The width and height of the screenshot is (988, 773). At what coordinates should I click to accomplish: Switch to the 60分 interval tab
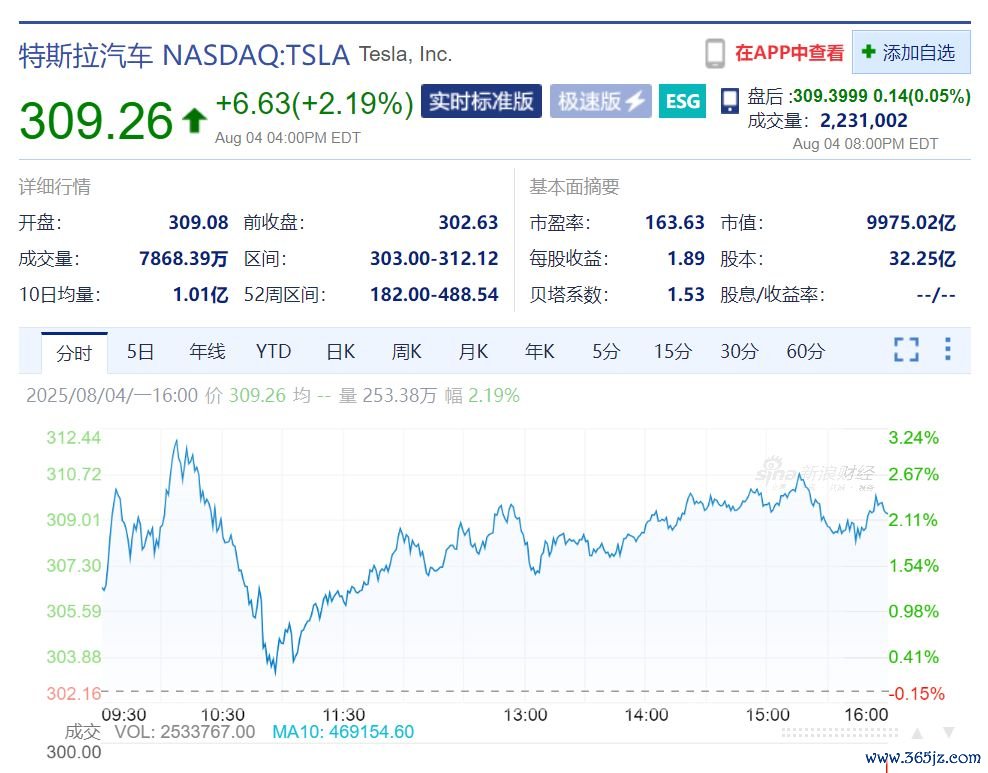pos(805,351)
